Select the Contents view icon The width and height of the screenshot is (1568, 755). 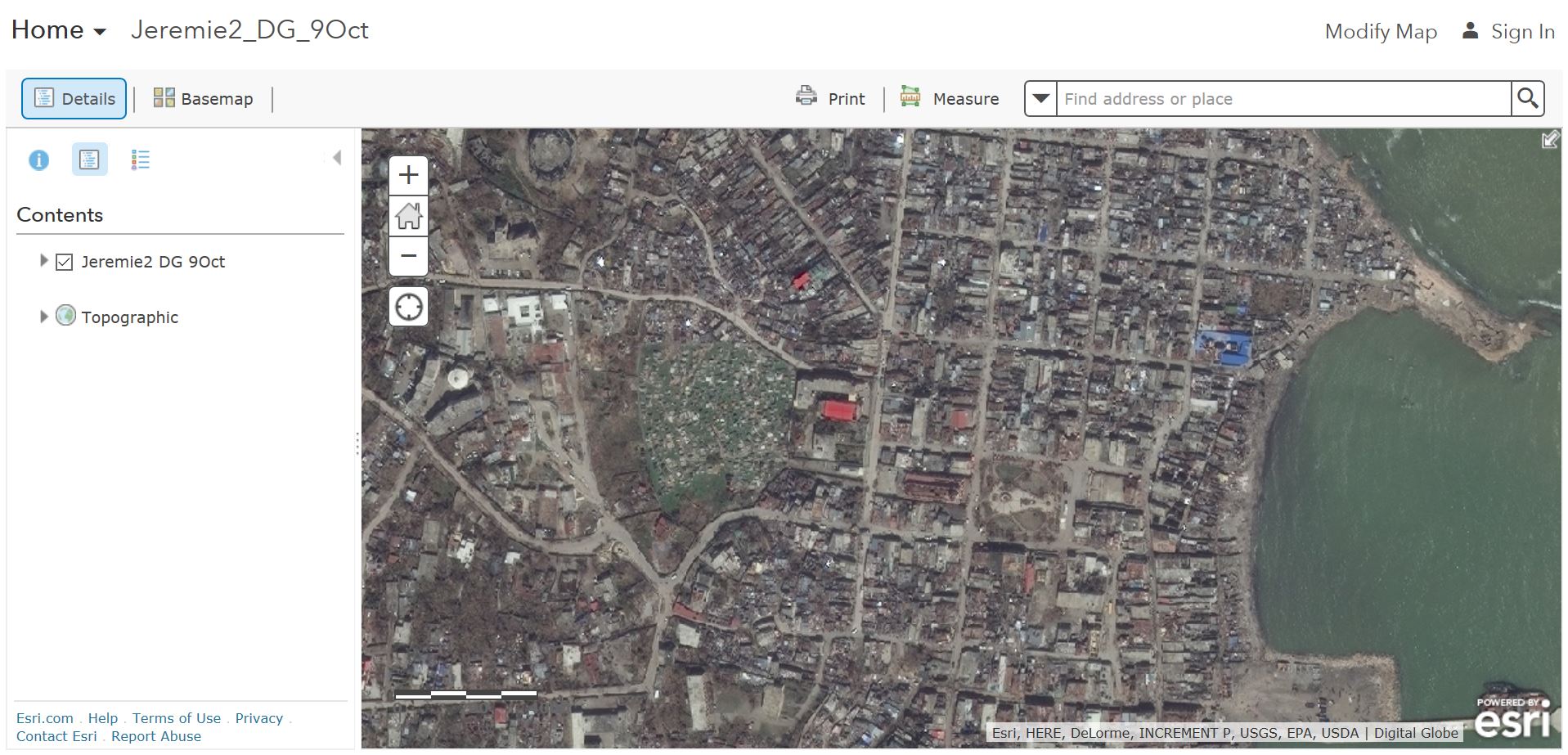click(89, 160)
